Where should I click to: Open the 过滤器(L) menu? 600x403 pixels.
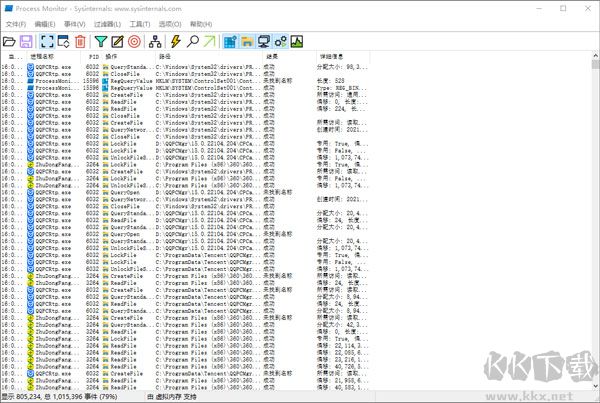pyautogui.click(x=108, y=24)
